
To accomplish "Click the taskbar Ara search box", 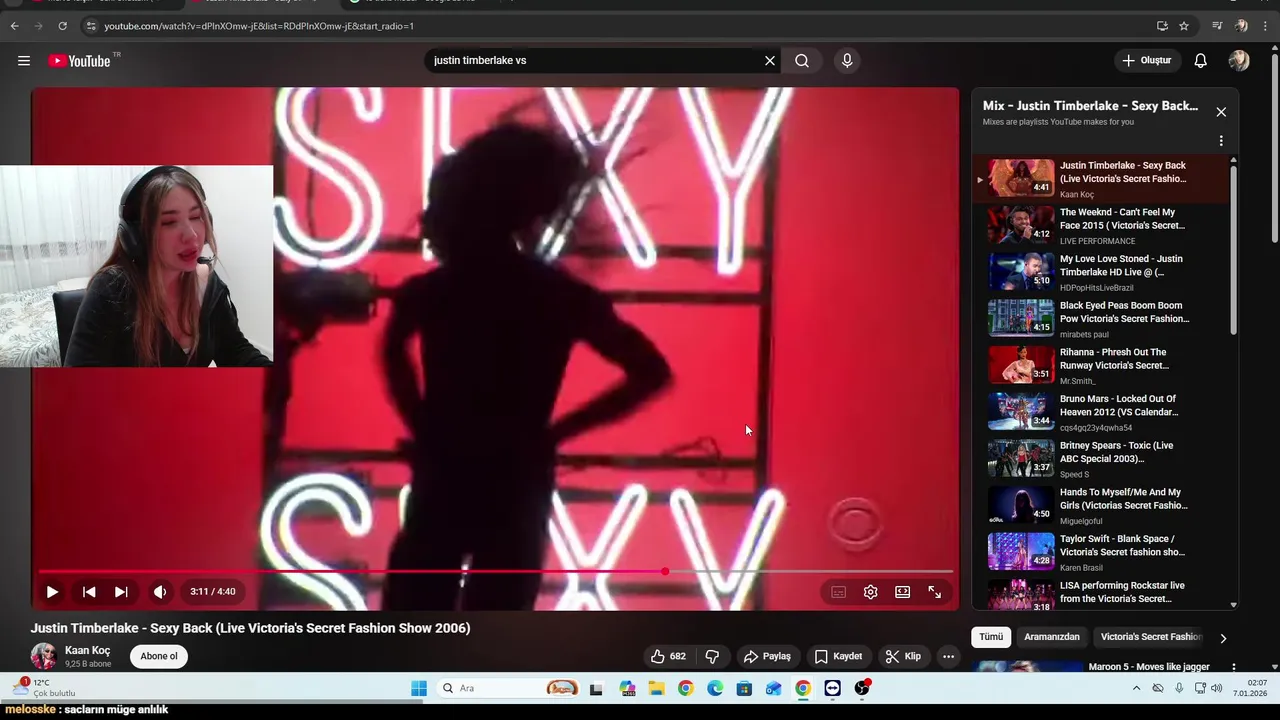I will point(510,688).
